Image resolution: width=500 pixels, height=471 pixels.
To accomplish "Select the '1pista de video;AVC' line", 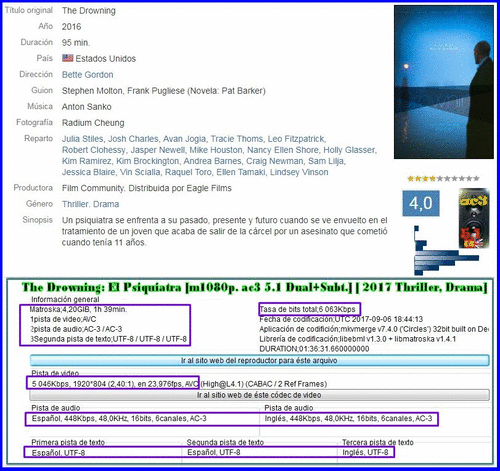I will [x=63, y=319].
